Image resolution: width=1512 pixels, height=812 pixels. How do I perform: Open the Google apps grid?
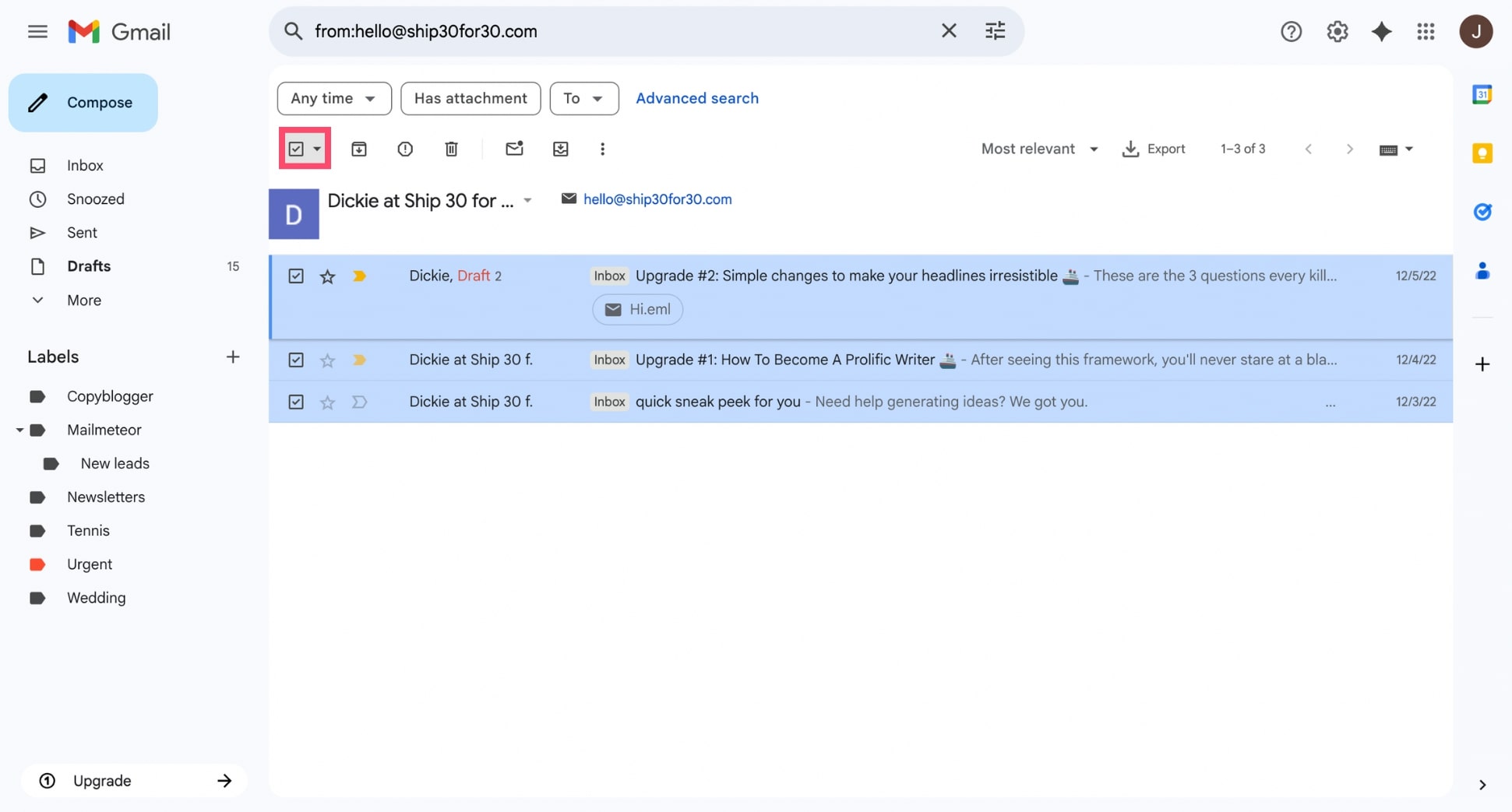1426,31
